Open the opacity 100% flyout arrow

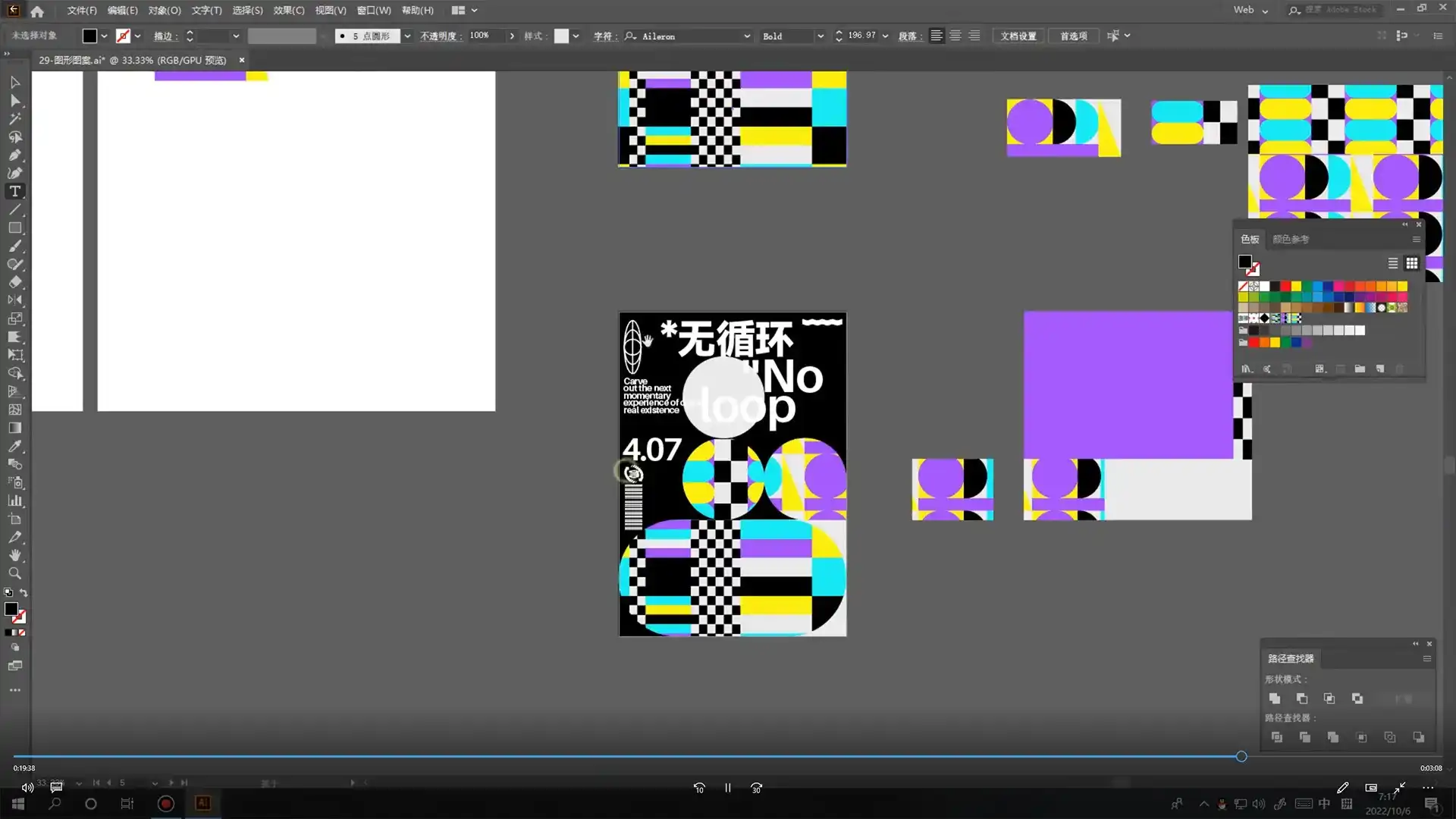pyautogui.click(x=512, y=36)
